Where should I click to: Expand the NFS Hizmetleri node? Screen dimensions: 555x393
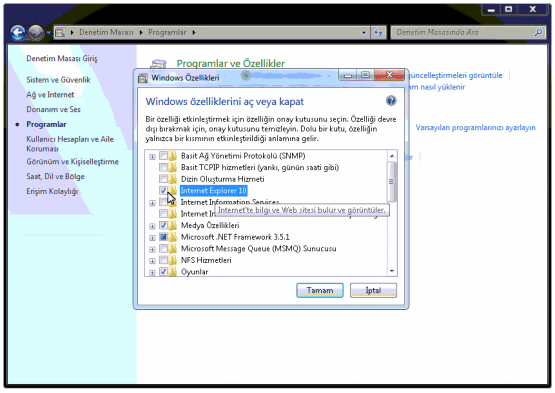[x=152, y=261]
